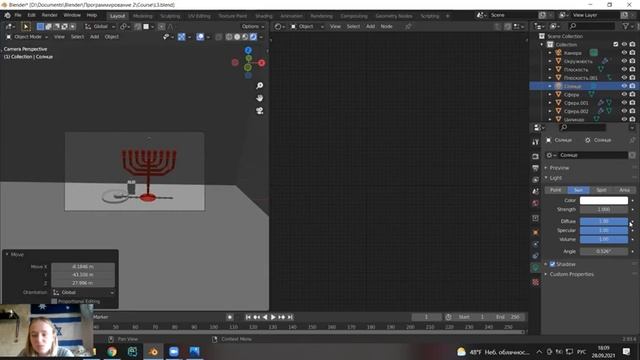
Task: Open Chrome from the taskbar
Action: coord(112,351)
